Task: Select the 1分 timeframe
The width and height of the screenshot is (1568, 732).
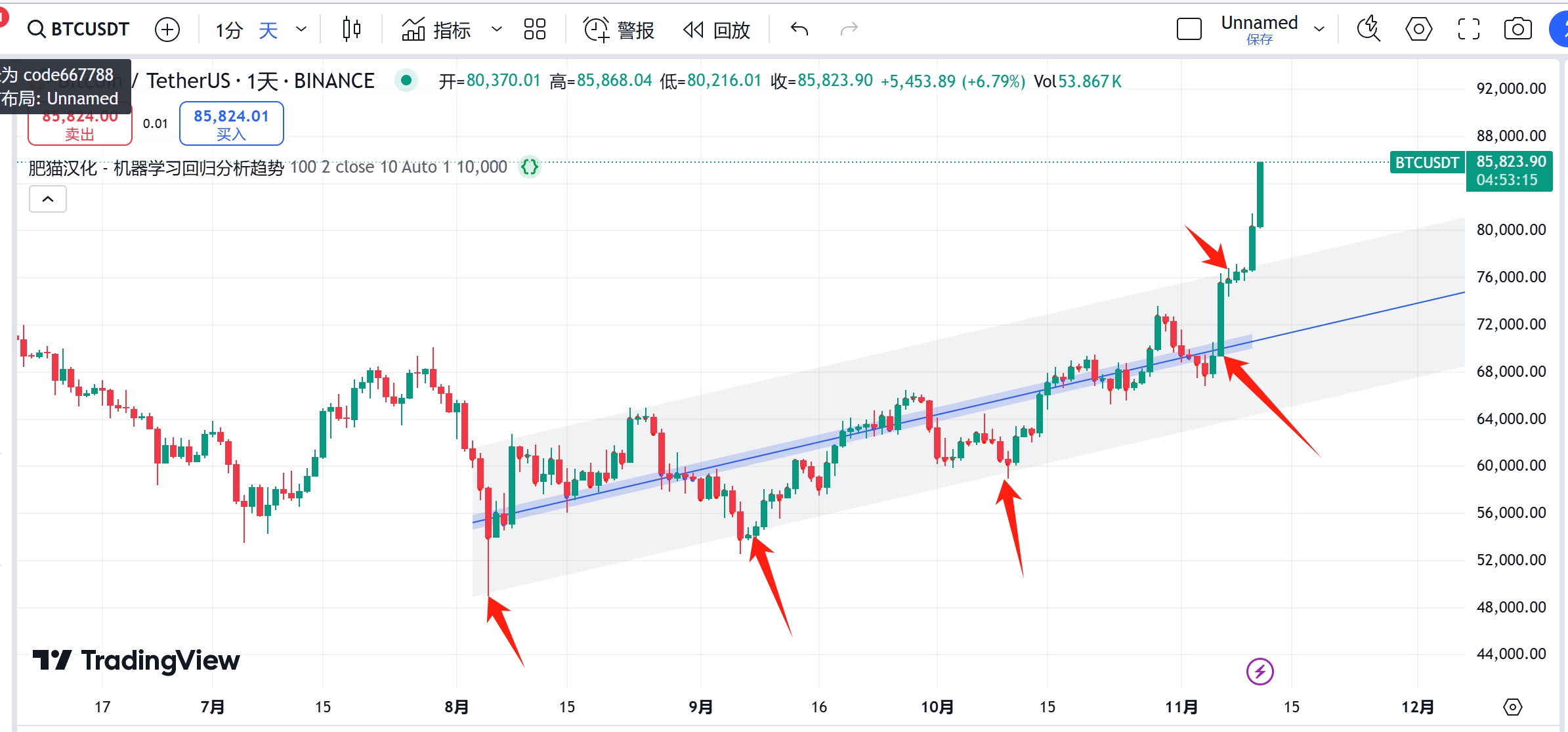Action: (x=229, y=30)
